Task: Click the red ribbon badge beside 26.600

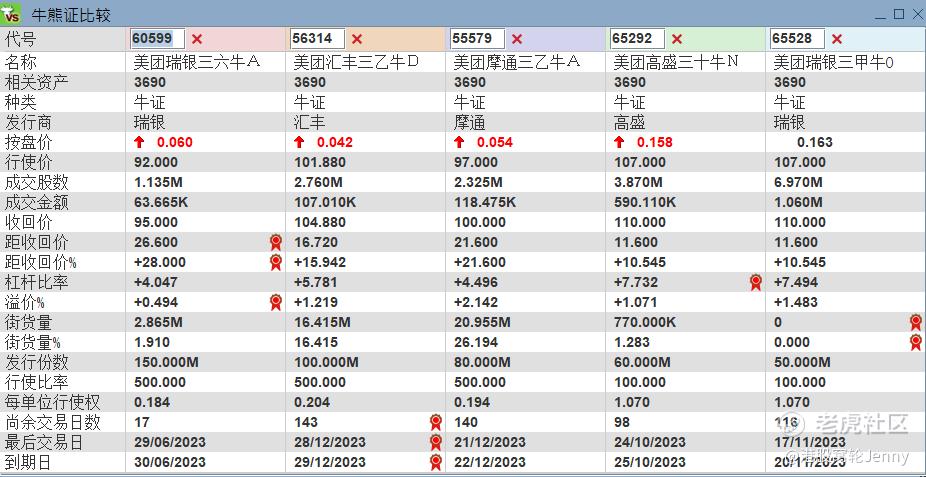Action: [x=276, y=242]
